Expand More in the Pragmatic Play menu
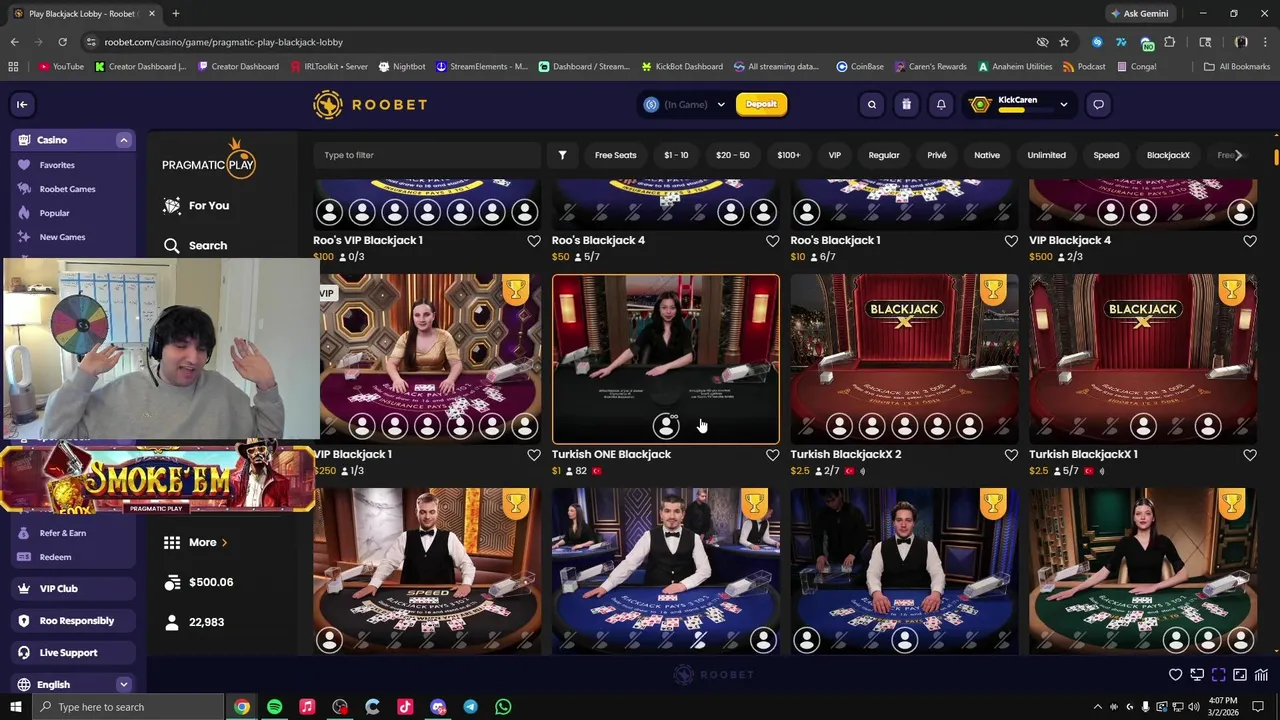The width and height of the screenshot is (1280, 720). (196, 542)
